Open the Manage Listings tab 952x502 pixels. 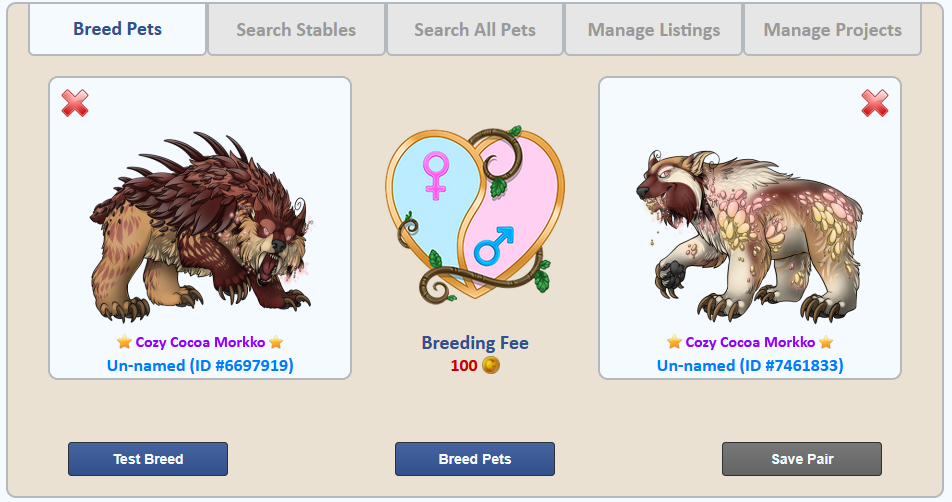tap(654, 30)
